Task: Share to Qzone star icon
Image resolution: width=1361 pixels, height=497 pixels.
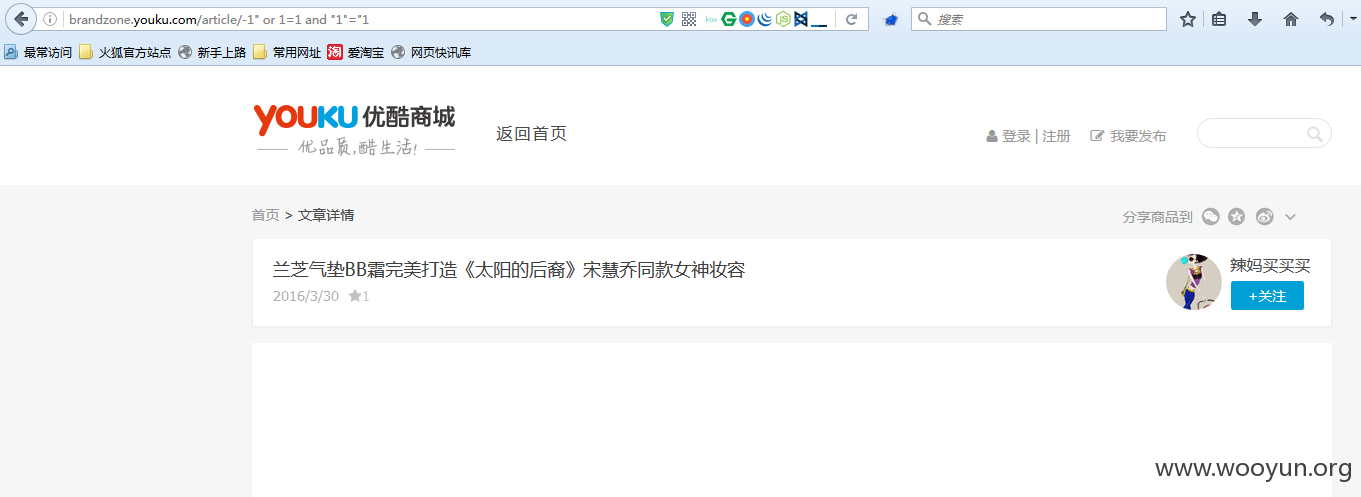Action: 1237,216
